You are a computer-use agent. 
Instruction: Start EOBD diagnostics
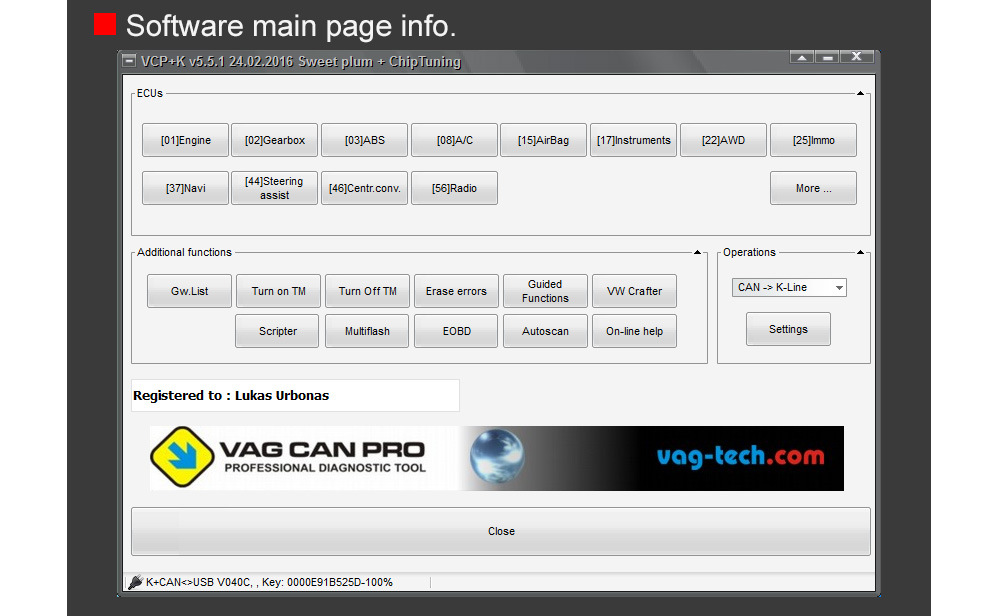tap(456, 331)
